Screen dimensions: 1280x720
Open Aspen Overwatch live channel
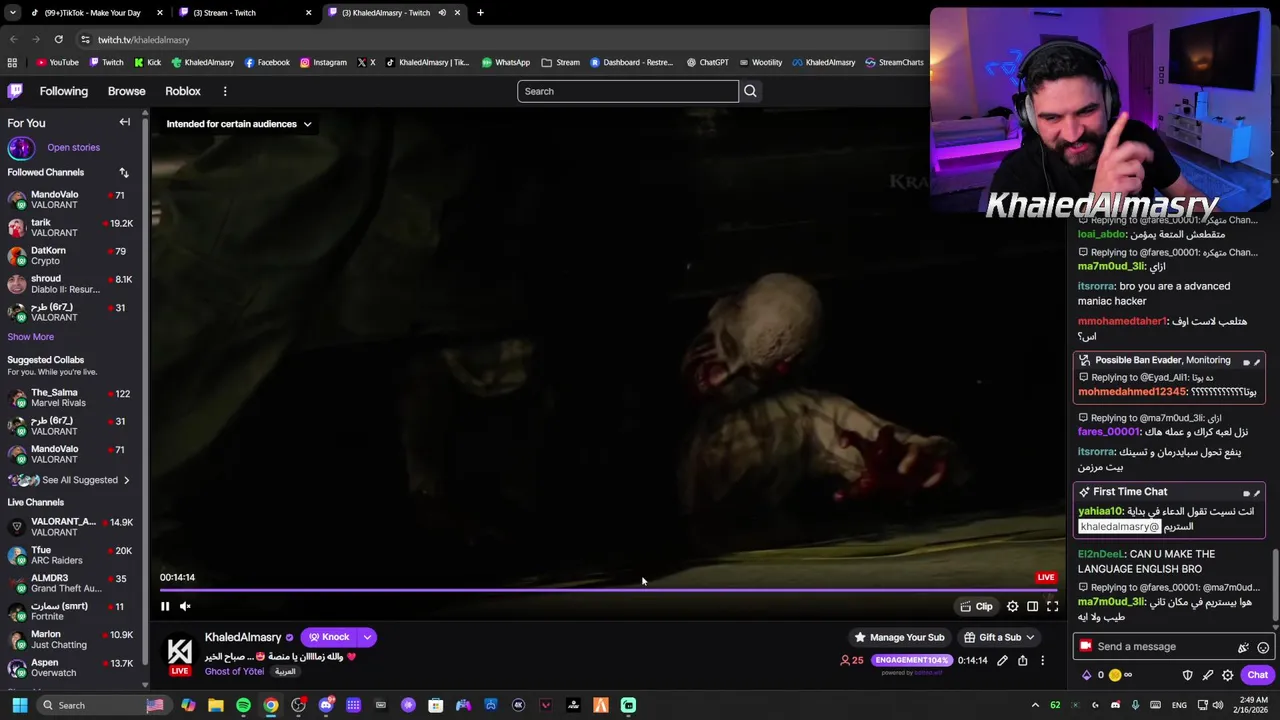(72, 668)
